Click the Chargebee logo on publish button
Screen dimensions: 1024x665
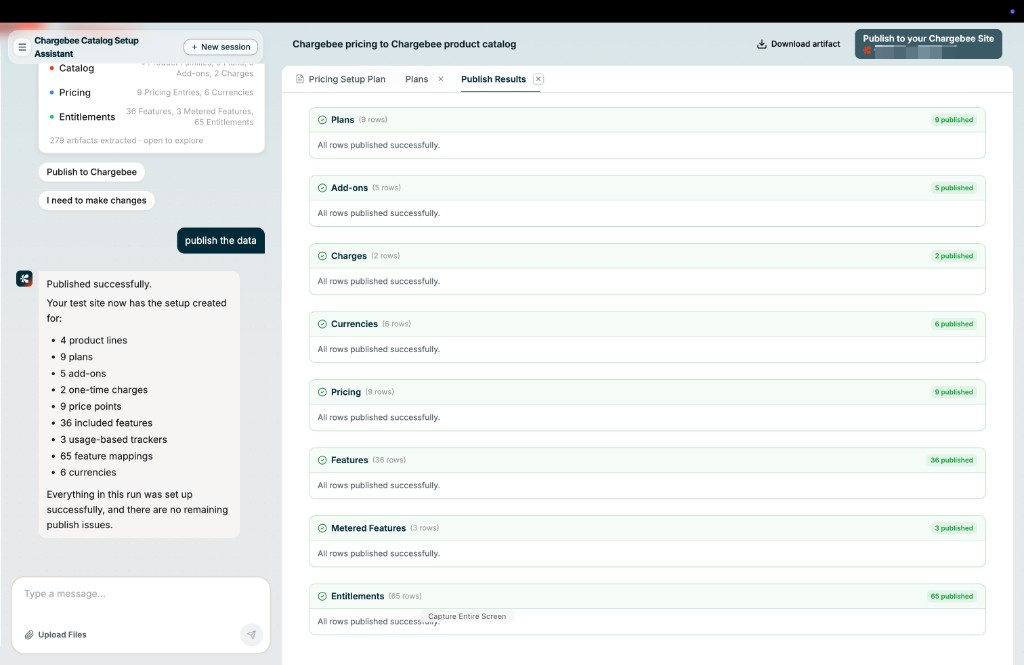867,50
